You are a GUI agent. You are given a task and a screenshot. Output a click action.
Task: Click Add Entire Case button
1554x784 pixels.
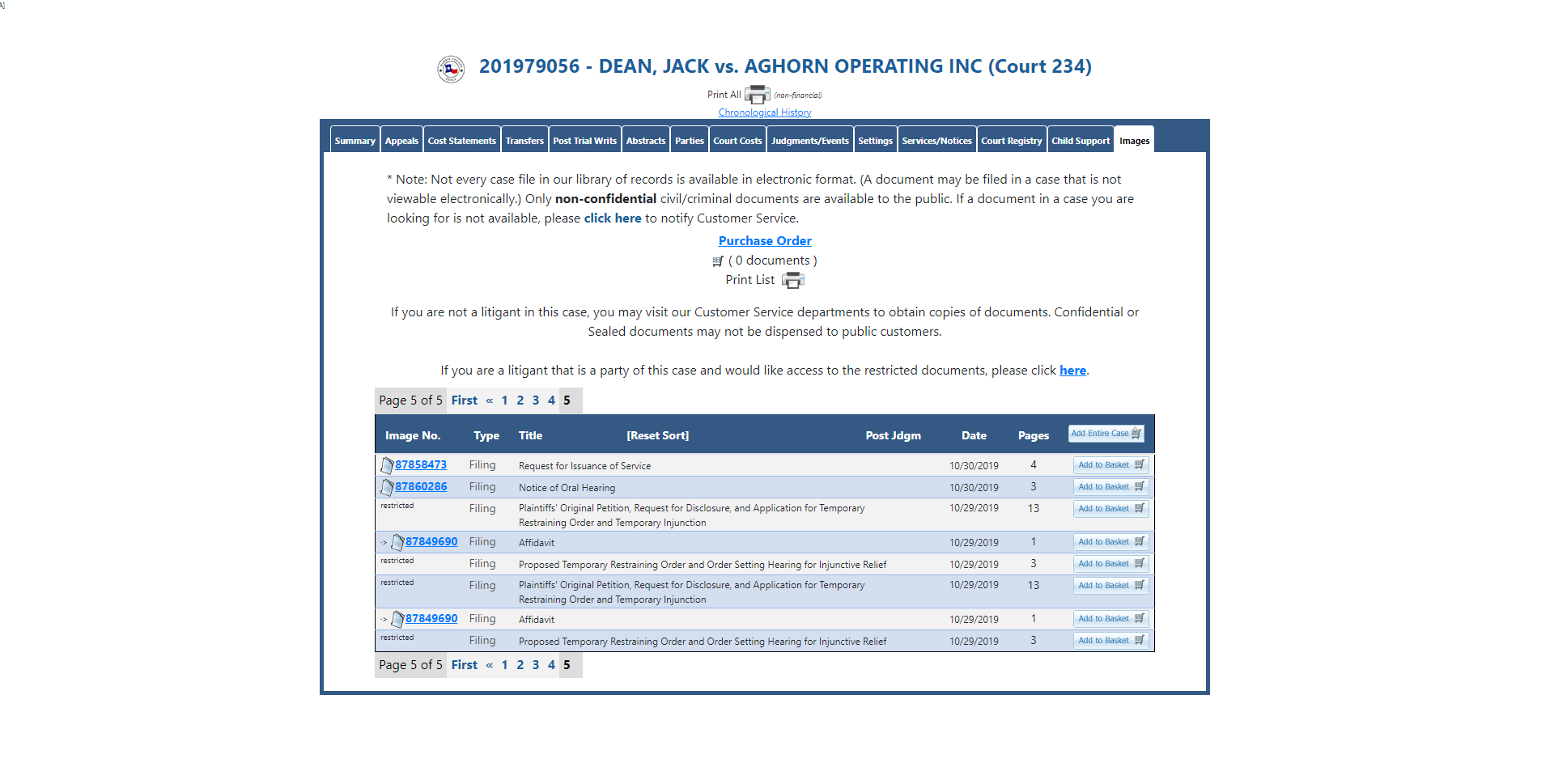point(1106,434)
